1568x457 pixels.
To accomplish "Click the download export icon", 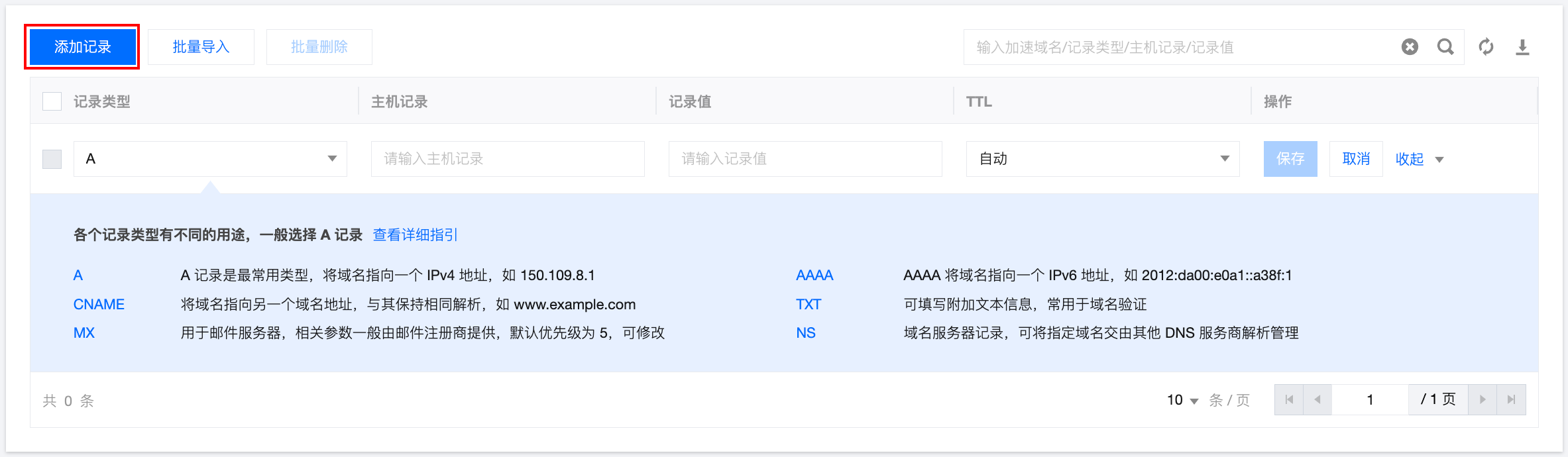I will click(x=1522, y=47).
